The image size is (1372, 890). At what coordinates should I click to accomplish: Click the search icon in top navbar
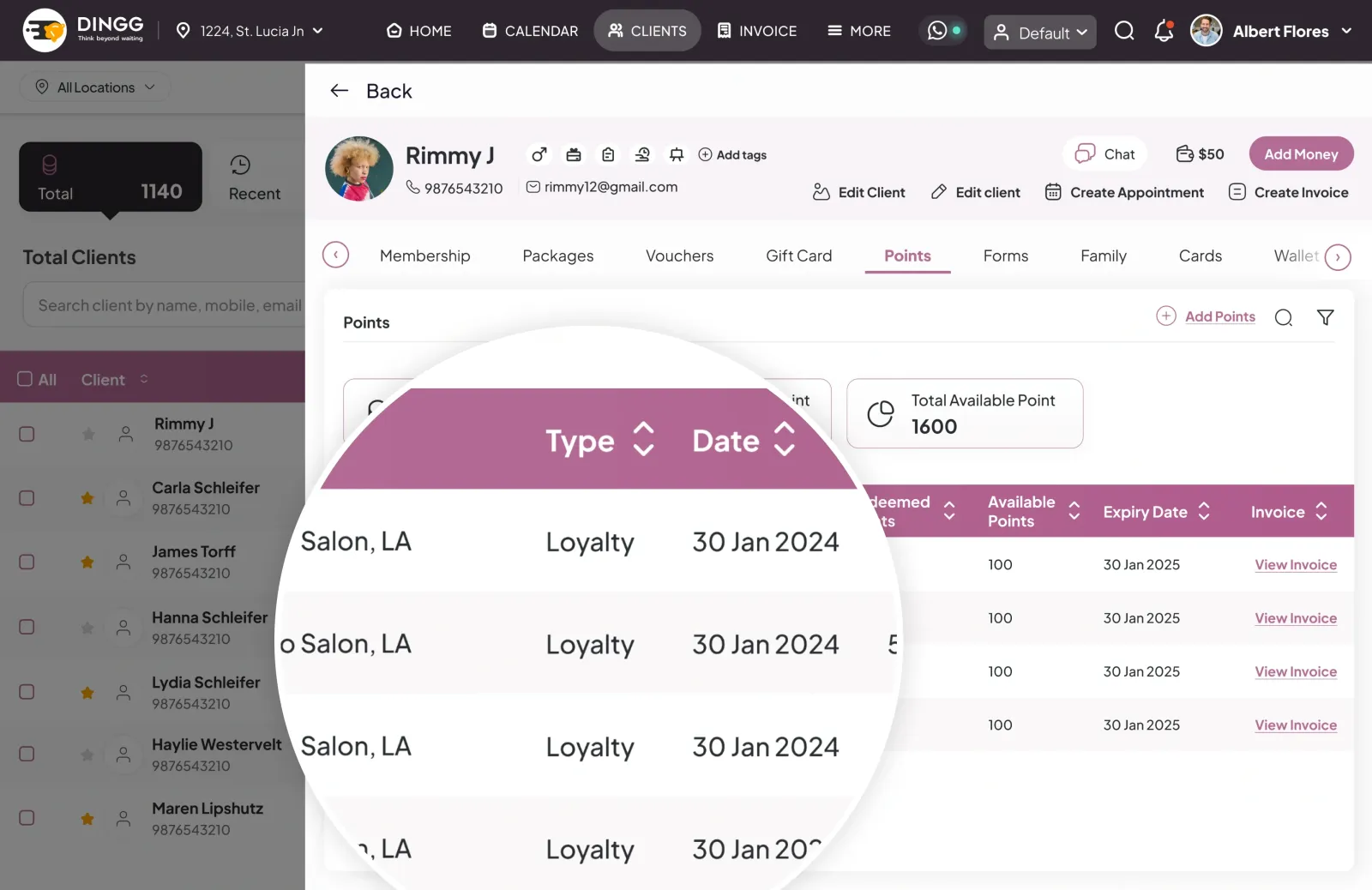[1124, 31]
